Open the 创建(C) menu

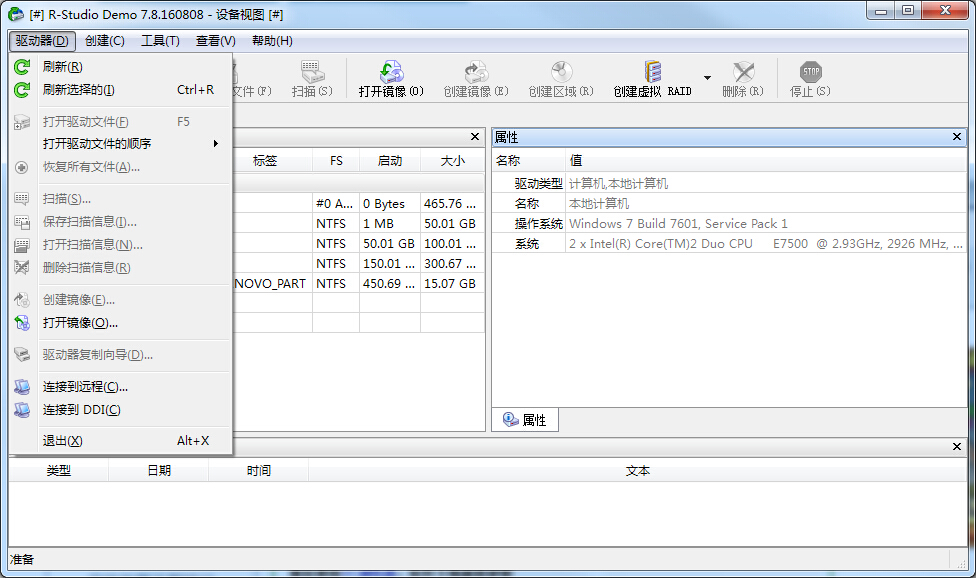click(x=103, y=40)
